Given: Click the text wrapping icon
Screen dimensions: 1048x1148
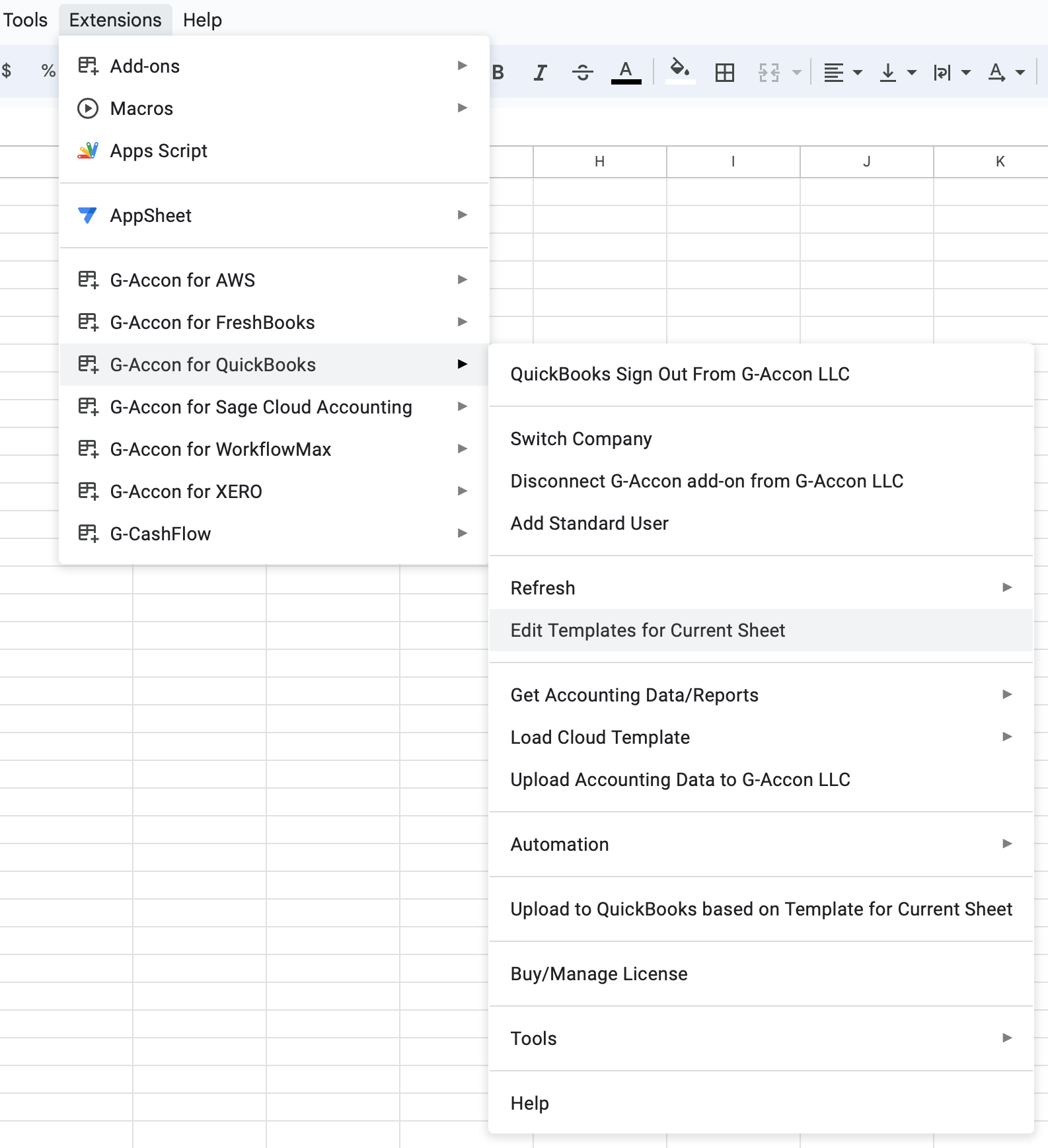Looking at the screenshot, I should (x=942, y=72).
